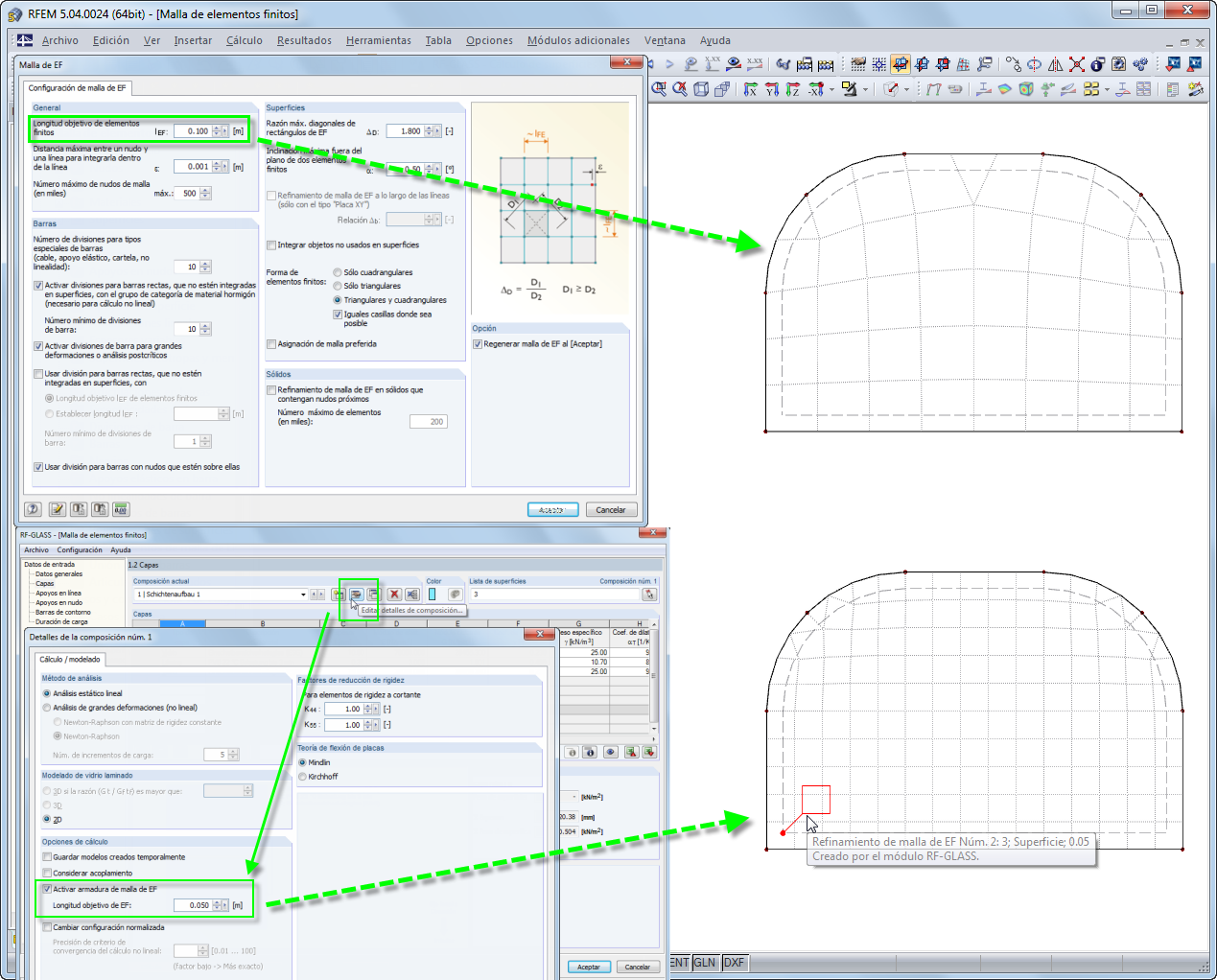Select Configuración de malla de EF tab
This screenshot has width=1217, height=980.
point(77,88)
